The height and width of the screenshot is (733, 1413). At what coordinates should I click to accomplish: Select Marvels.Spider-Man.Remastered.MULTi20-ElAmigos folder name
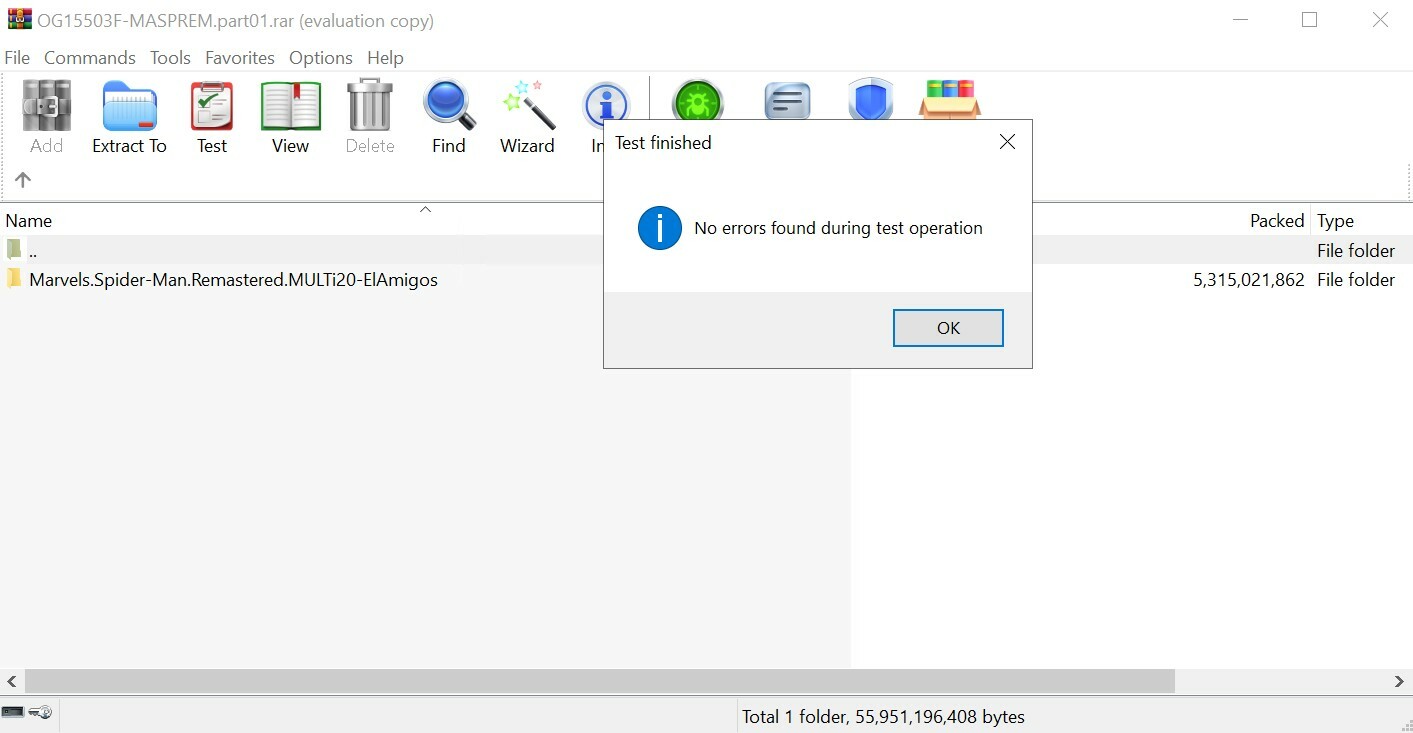[x=233, y=280]
